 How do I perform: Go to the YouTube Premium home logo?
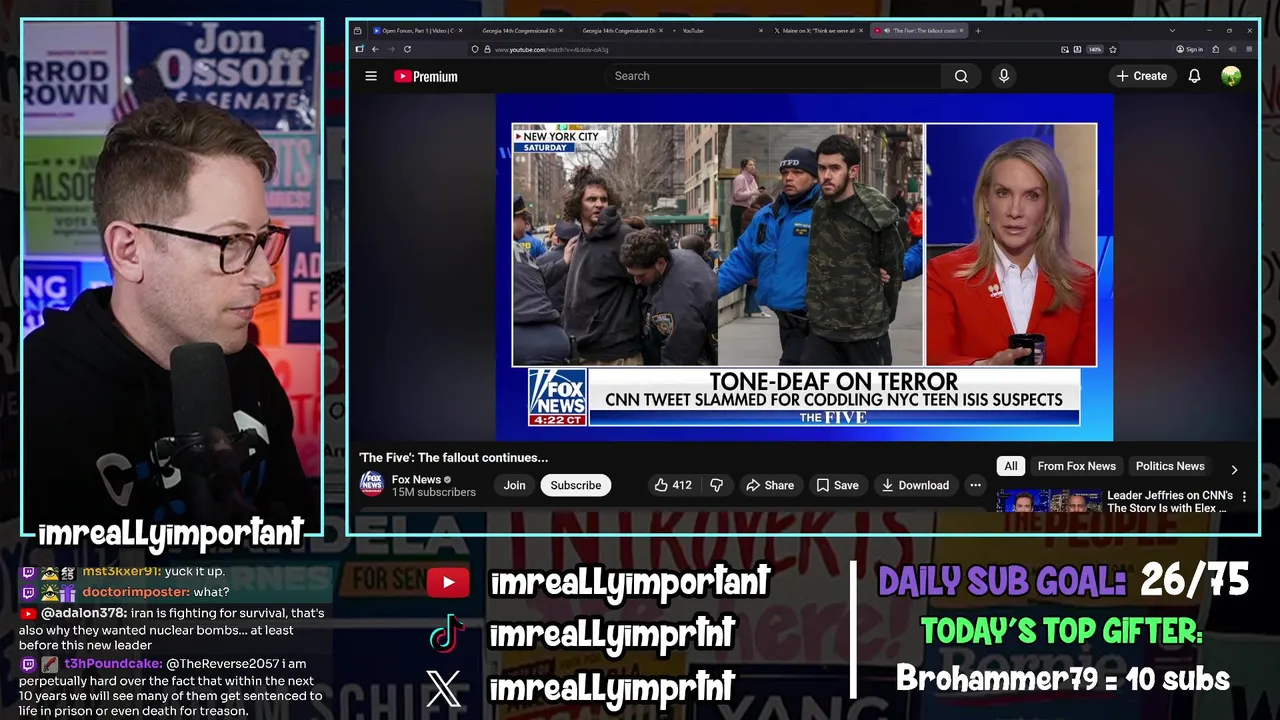point(426,76)
